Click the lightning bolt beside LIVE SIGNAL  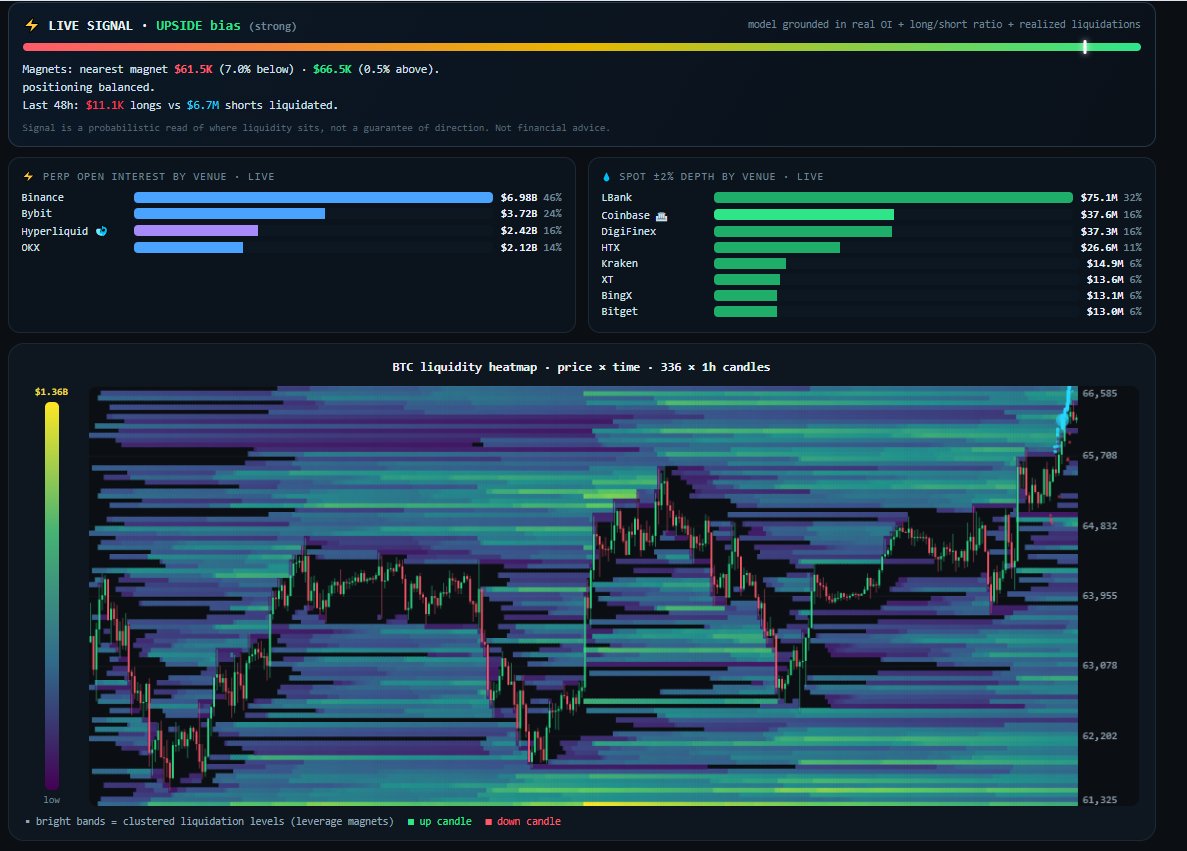click(32, 25)
